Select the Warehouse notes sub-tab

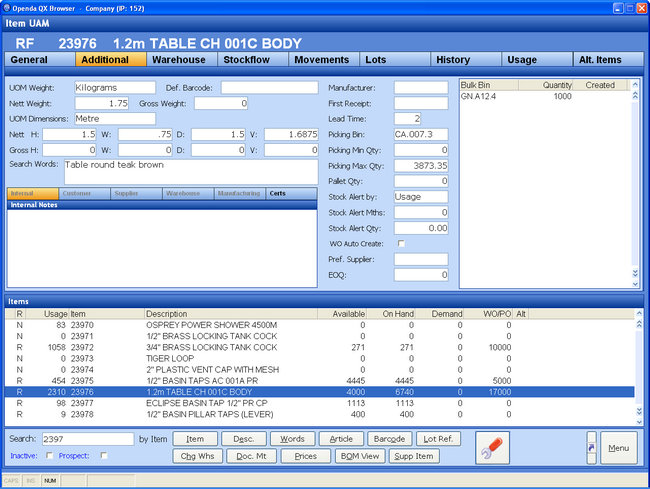[x=188, y=194]
